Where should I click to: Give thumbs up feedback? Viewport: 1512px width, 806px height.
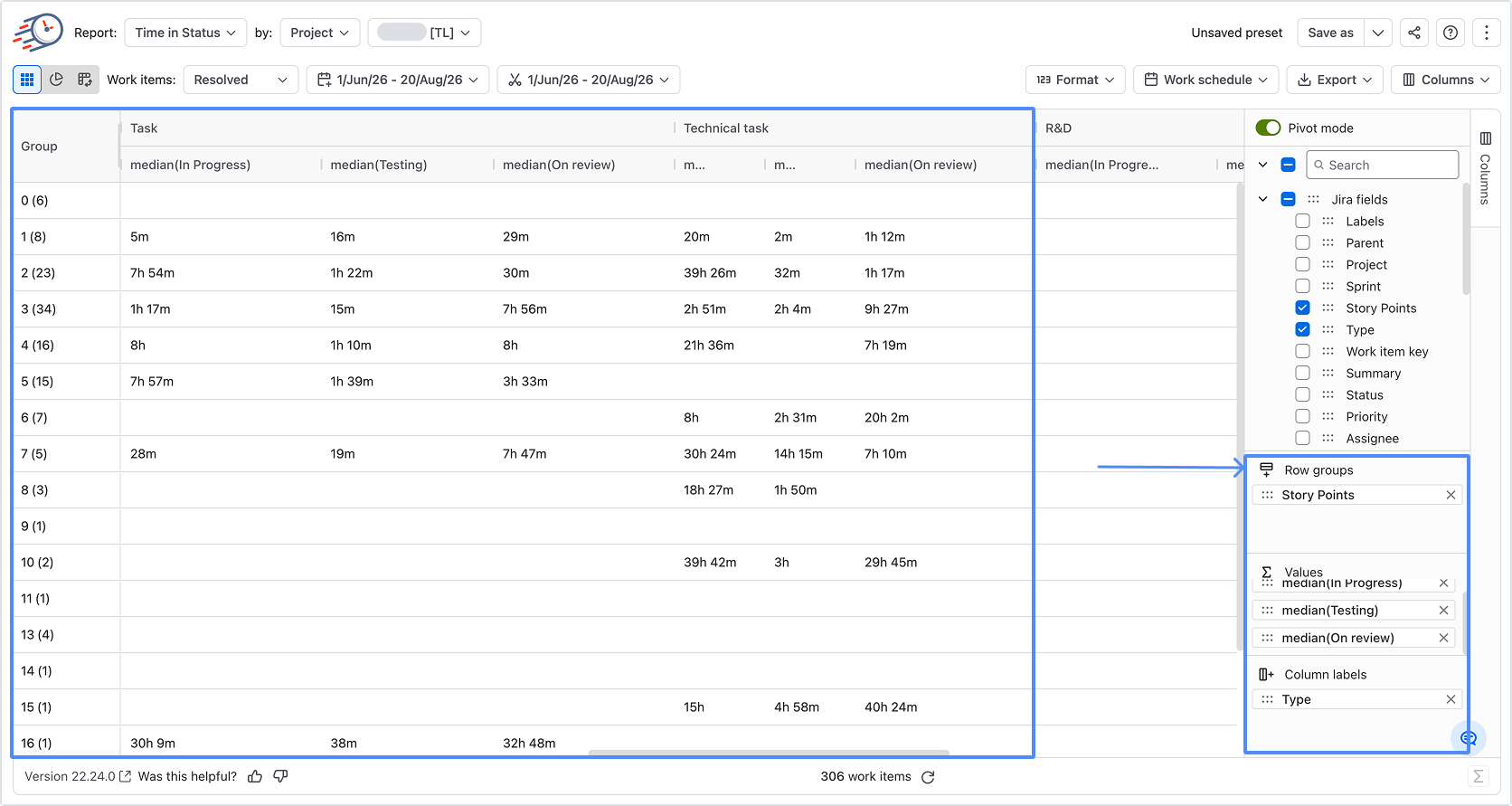coord(255,776)
